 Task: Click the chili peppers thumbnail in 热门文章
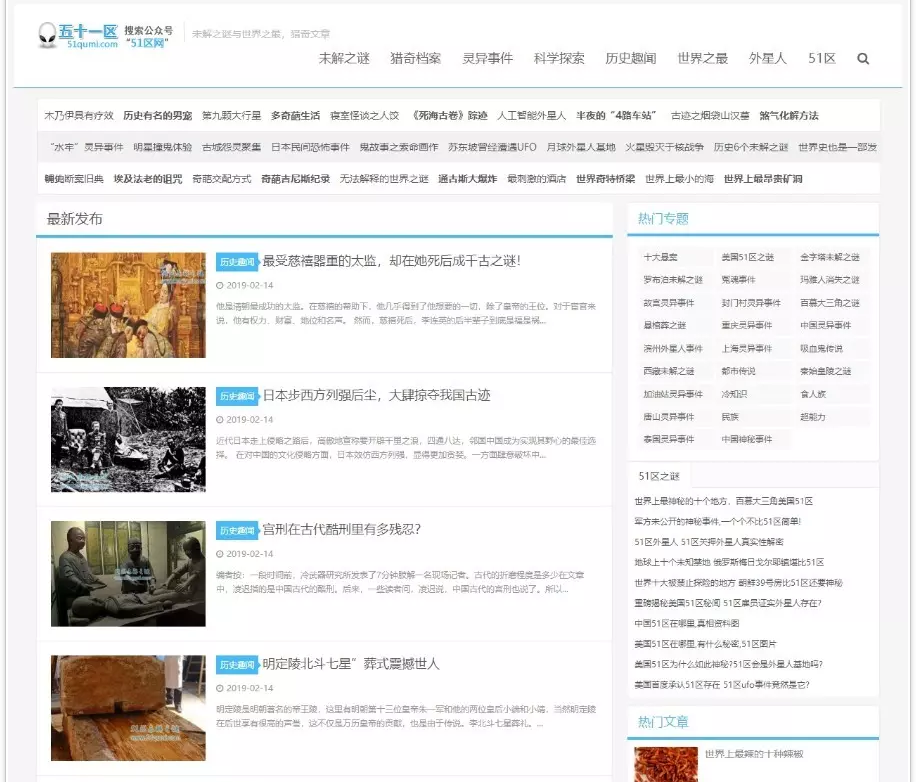tap(666, 764)
